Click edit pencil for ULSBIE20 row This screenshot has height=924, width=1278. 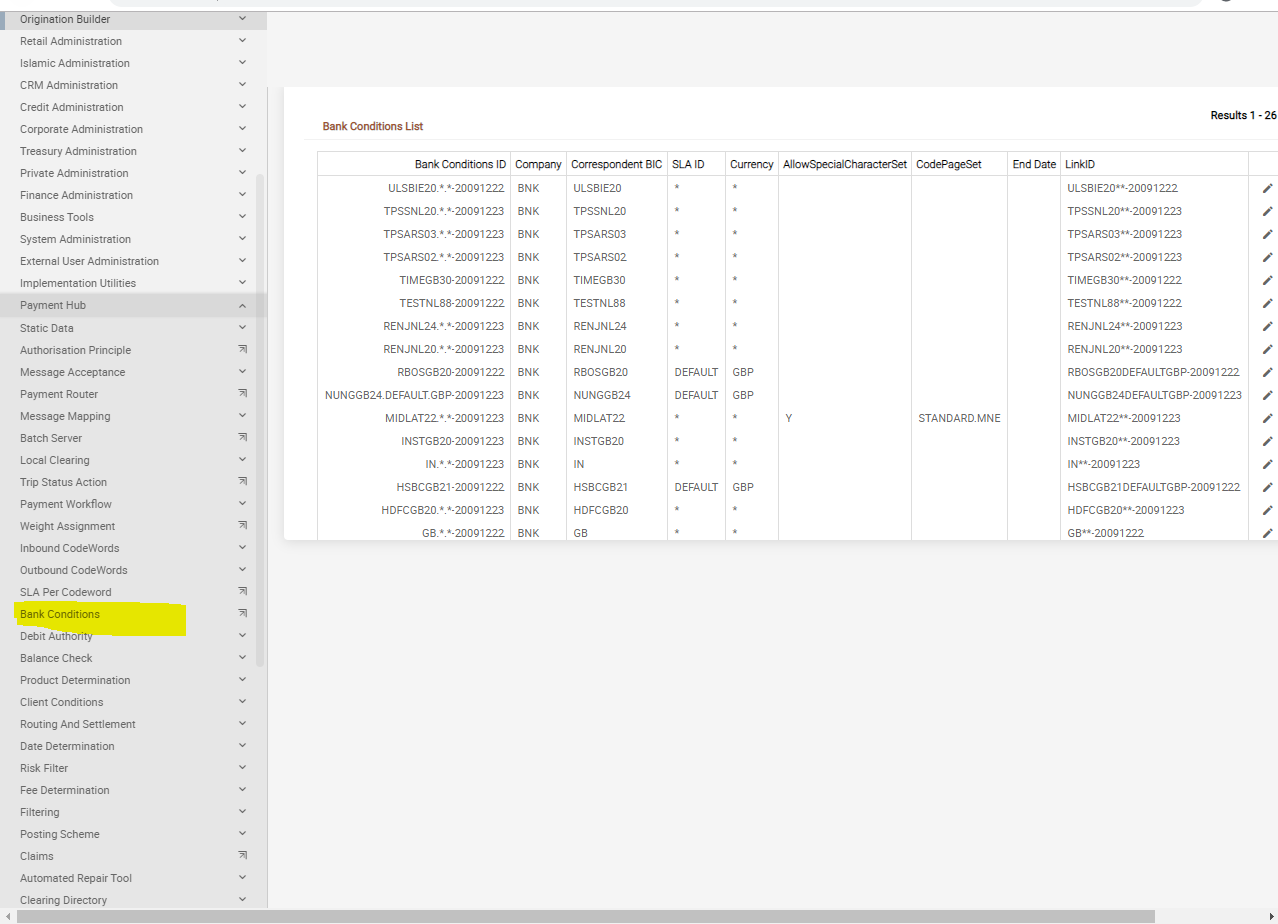point(1267,188)
